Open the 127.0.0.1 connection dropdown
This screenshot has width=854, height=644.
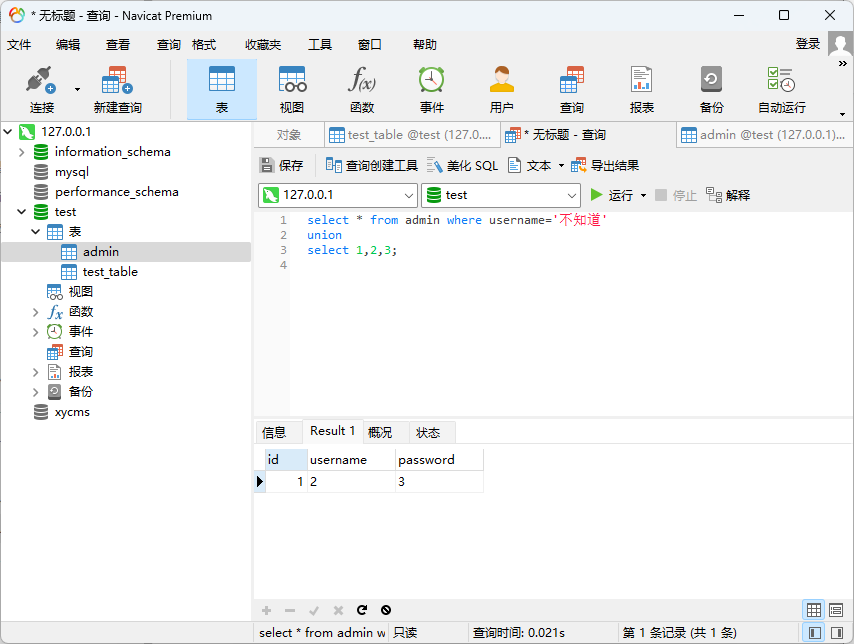(x=338, y=195)
